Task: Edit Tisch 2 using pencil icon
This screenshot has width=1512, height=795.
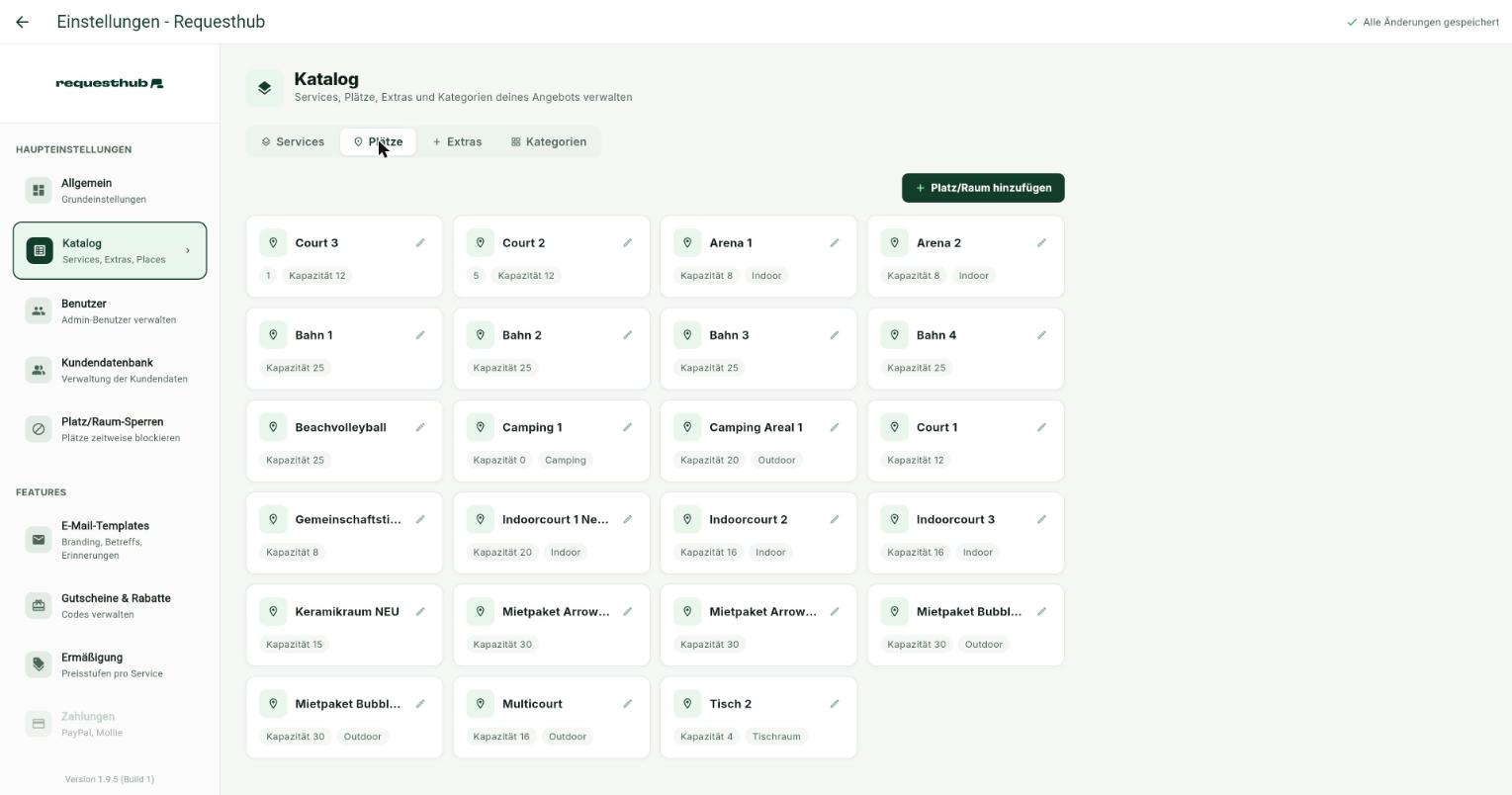Action: click(835, 704)
